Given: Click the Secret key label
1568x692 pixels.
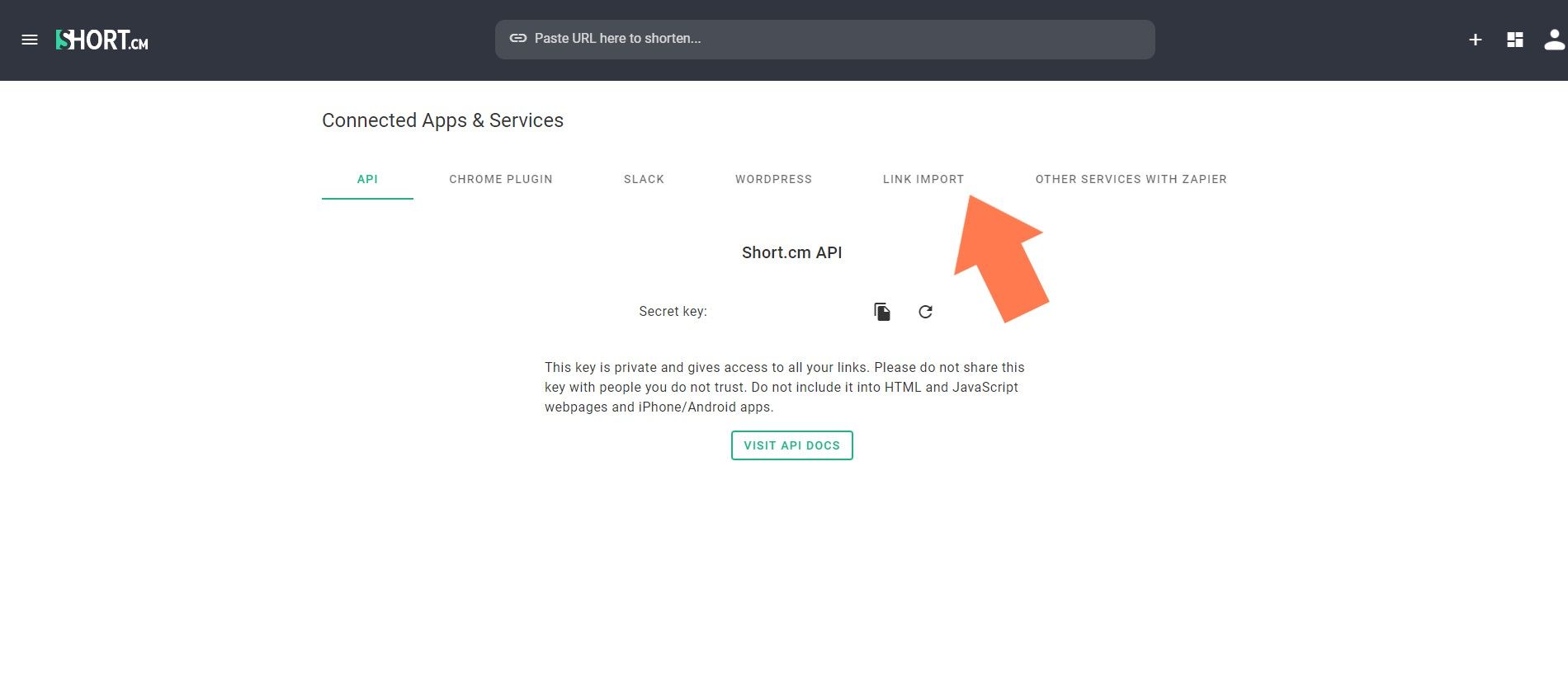Looking at the screenshot, I should tap(673, 311).
